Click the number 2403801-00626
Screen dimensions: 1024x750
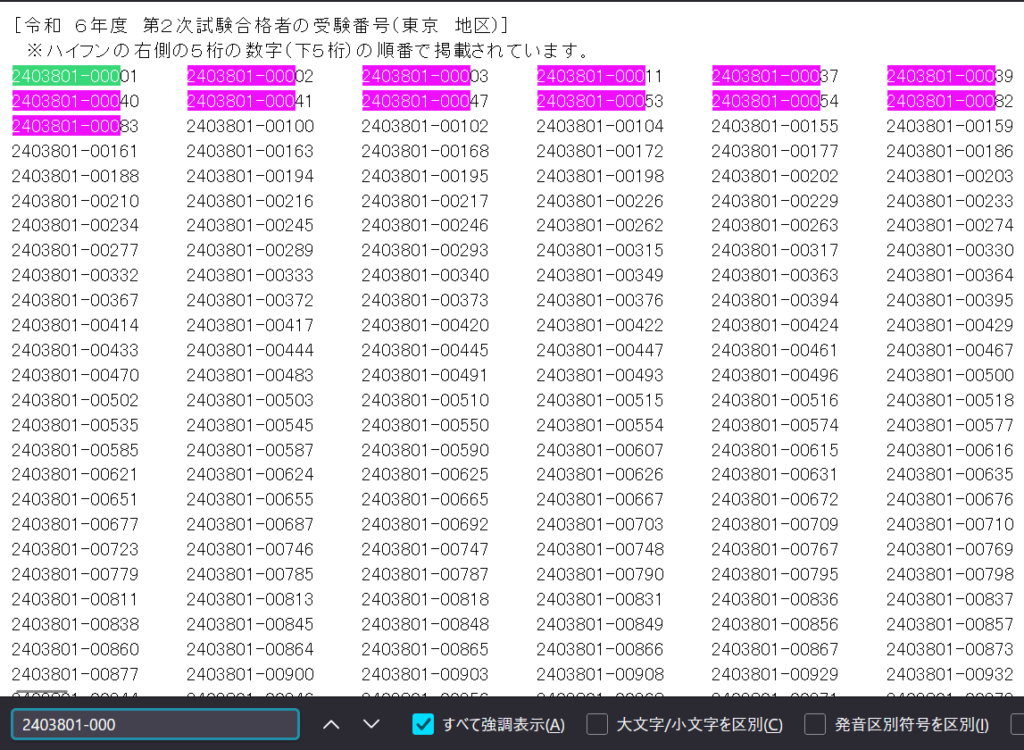[599, 474]
